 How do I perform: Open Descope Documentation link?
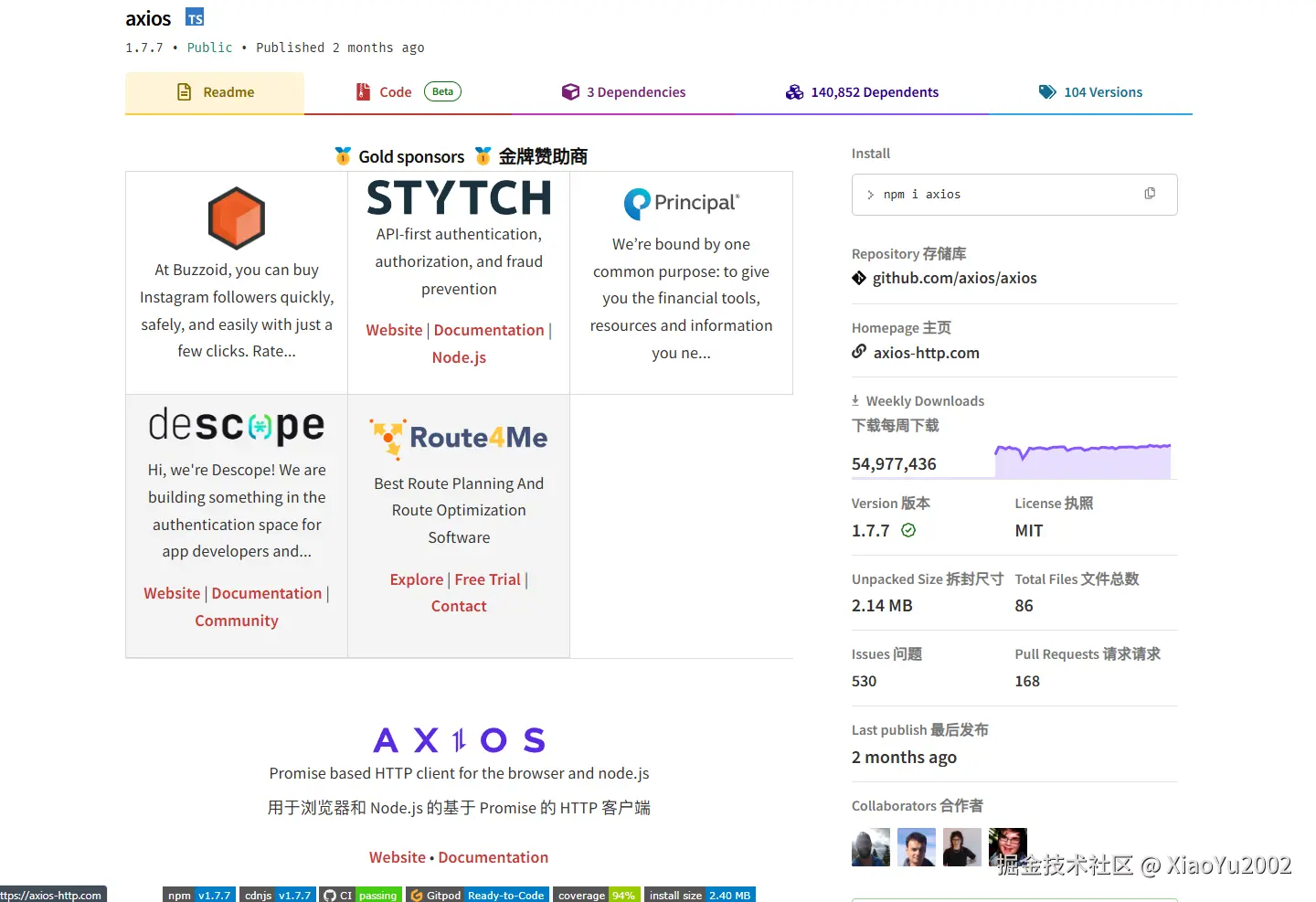(x=267, y=593)
